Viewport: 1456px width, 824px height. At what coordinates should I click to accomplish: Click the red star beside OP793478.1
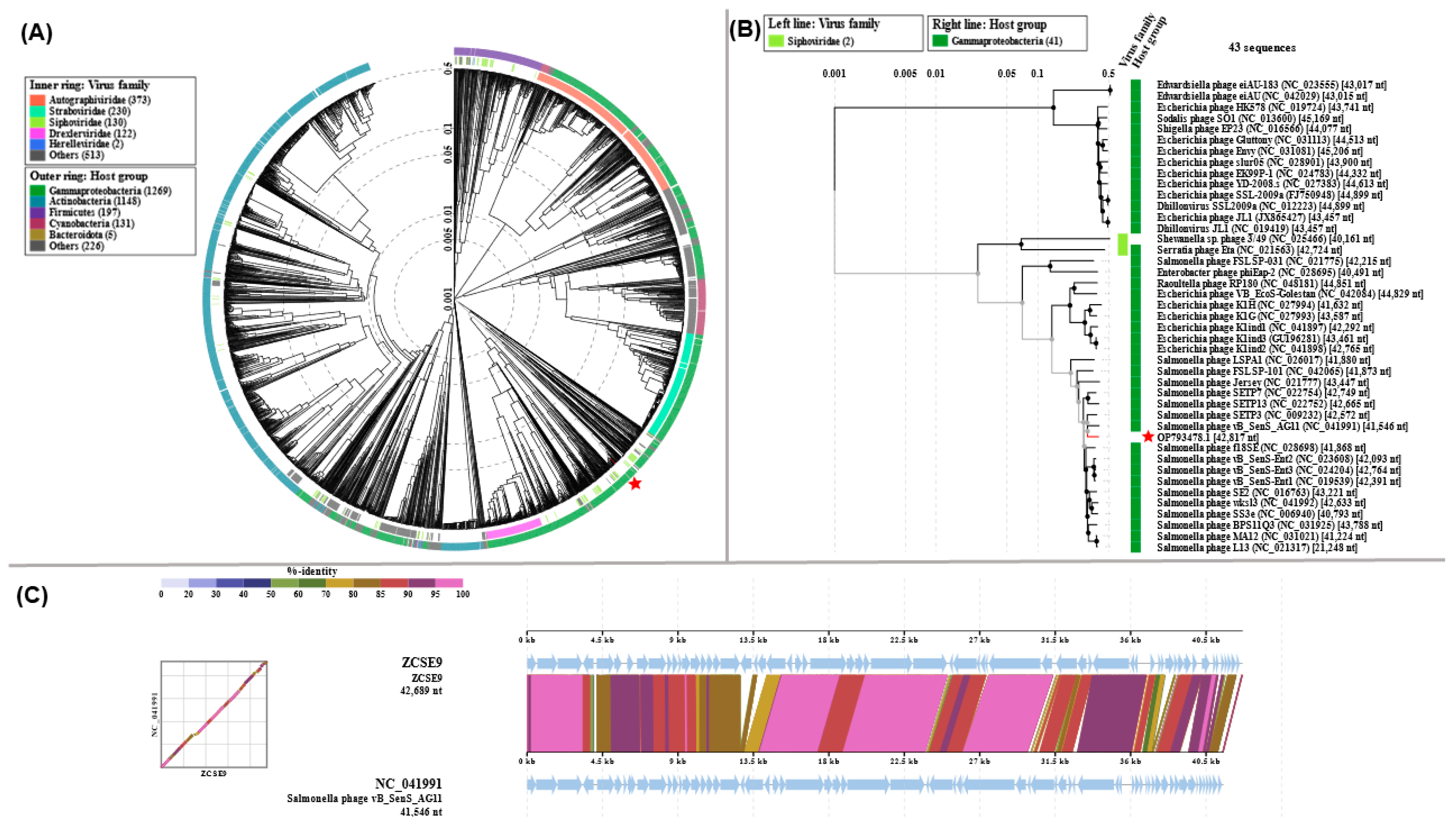pos(1148,436)
